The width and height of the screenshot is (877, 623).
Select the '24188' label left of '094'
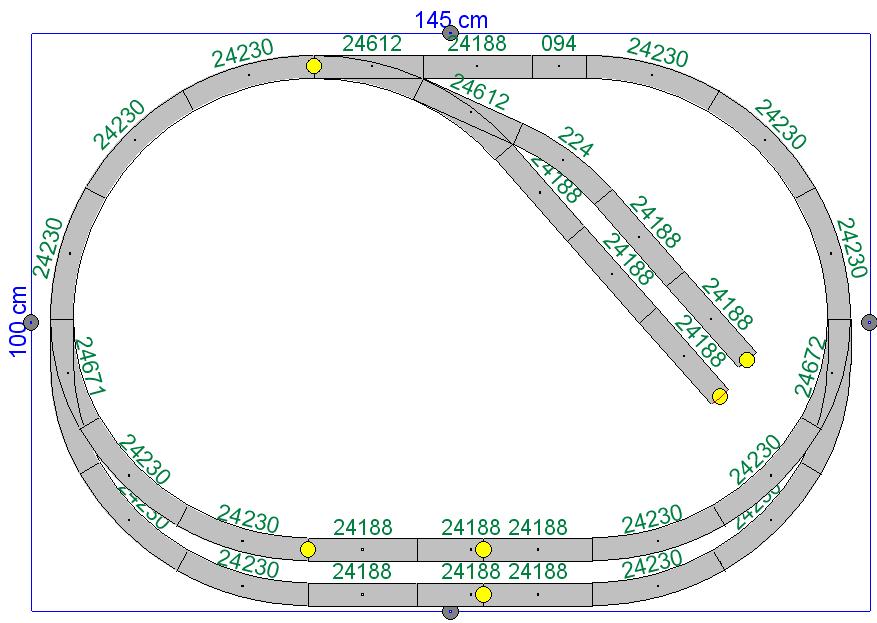pyautogui.click(x=477, y=44)
